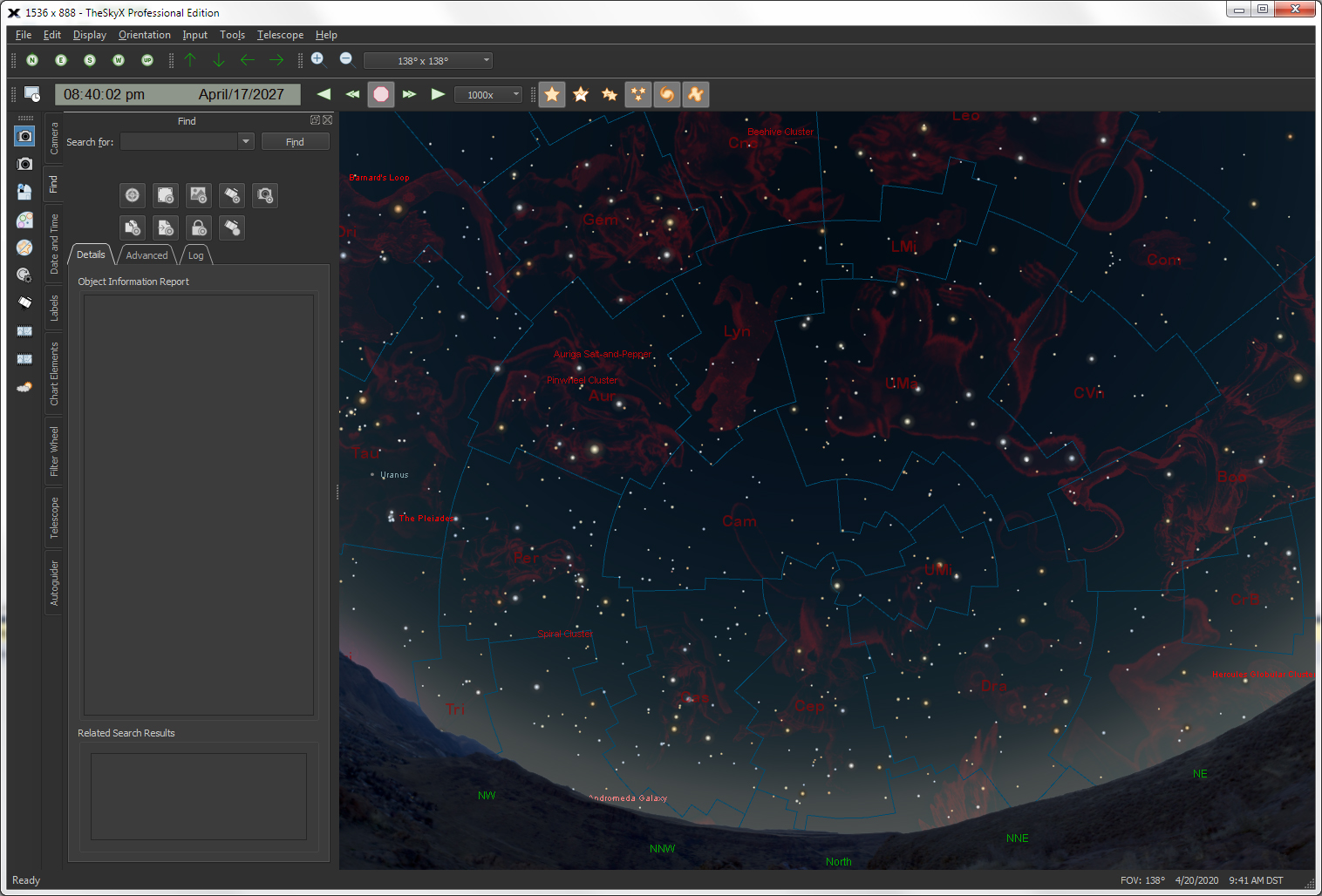1322x896 pixels.
Task: Click the star with slash icon in sidebar
Action: 24,248
